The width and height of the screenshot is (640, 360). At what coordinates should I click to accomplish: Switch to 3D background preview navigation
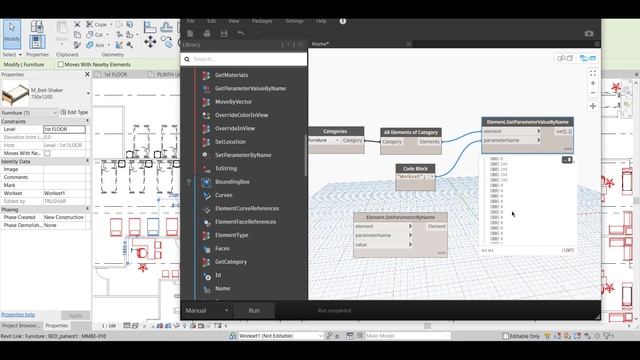[x=565, y=58]
